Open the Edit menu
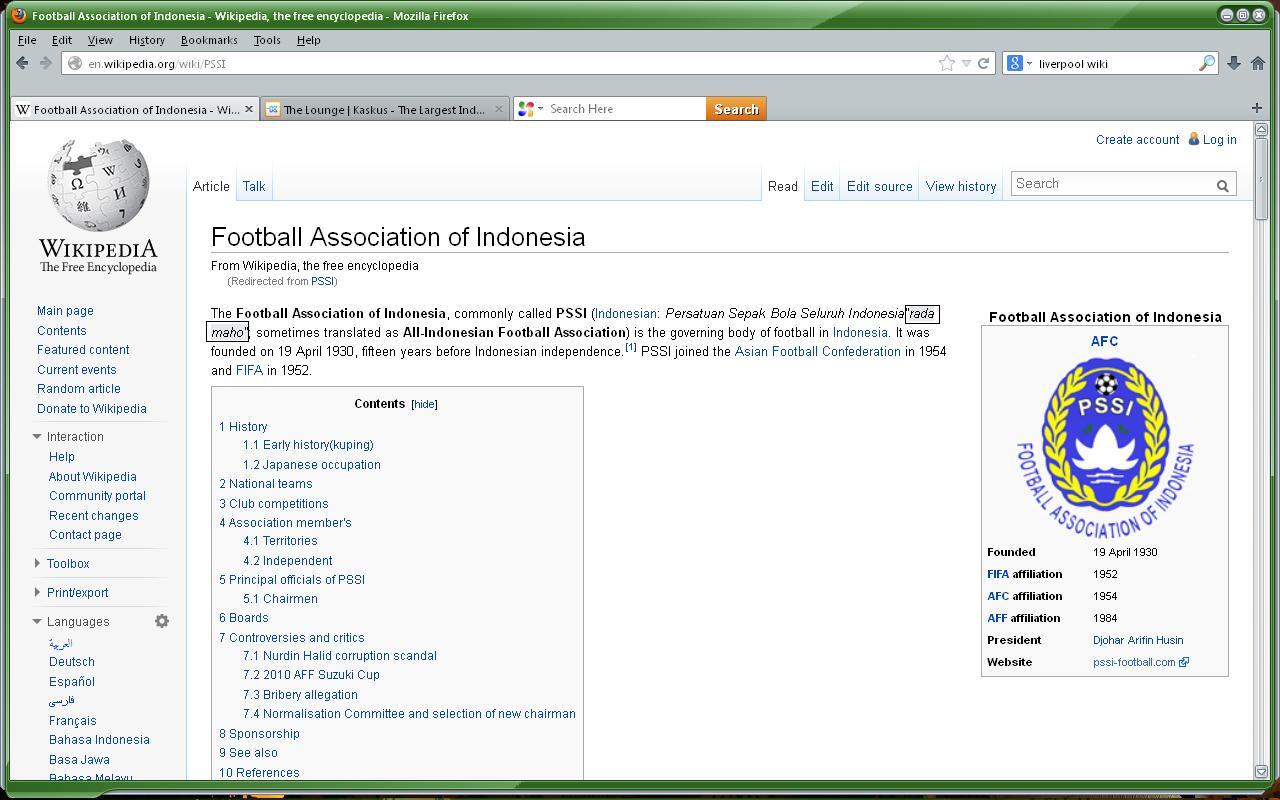Viewport: 1280px width, 800px height. [x=62, y=40]
